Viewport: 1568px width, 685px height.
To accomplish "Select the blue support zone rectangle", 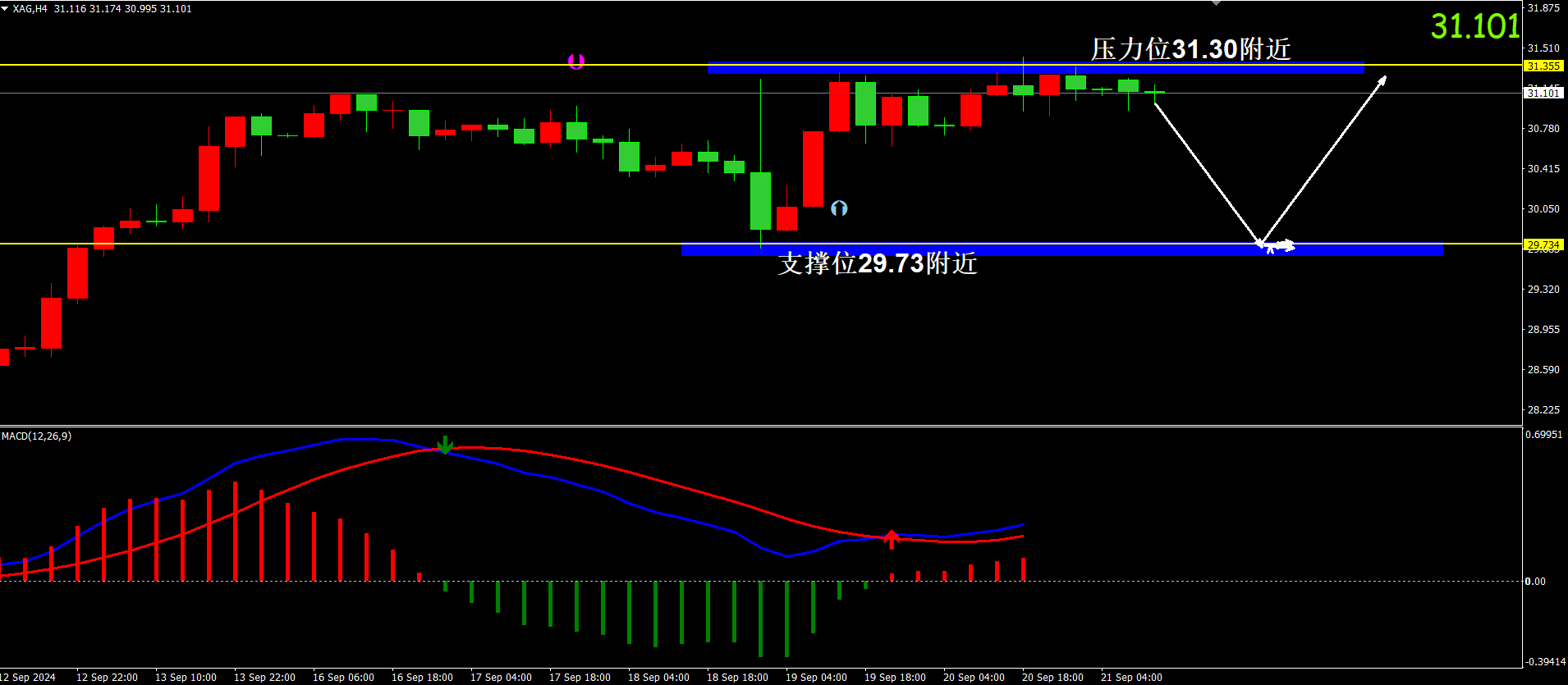I will coord(1061,250).
